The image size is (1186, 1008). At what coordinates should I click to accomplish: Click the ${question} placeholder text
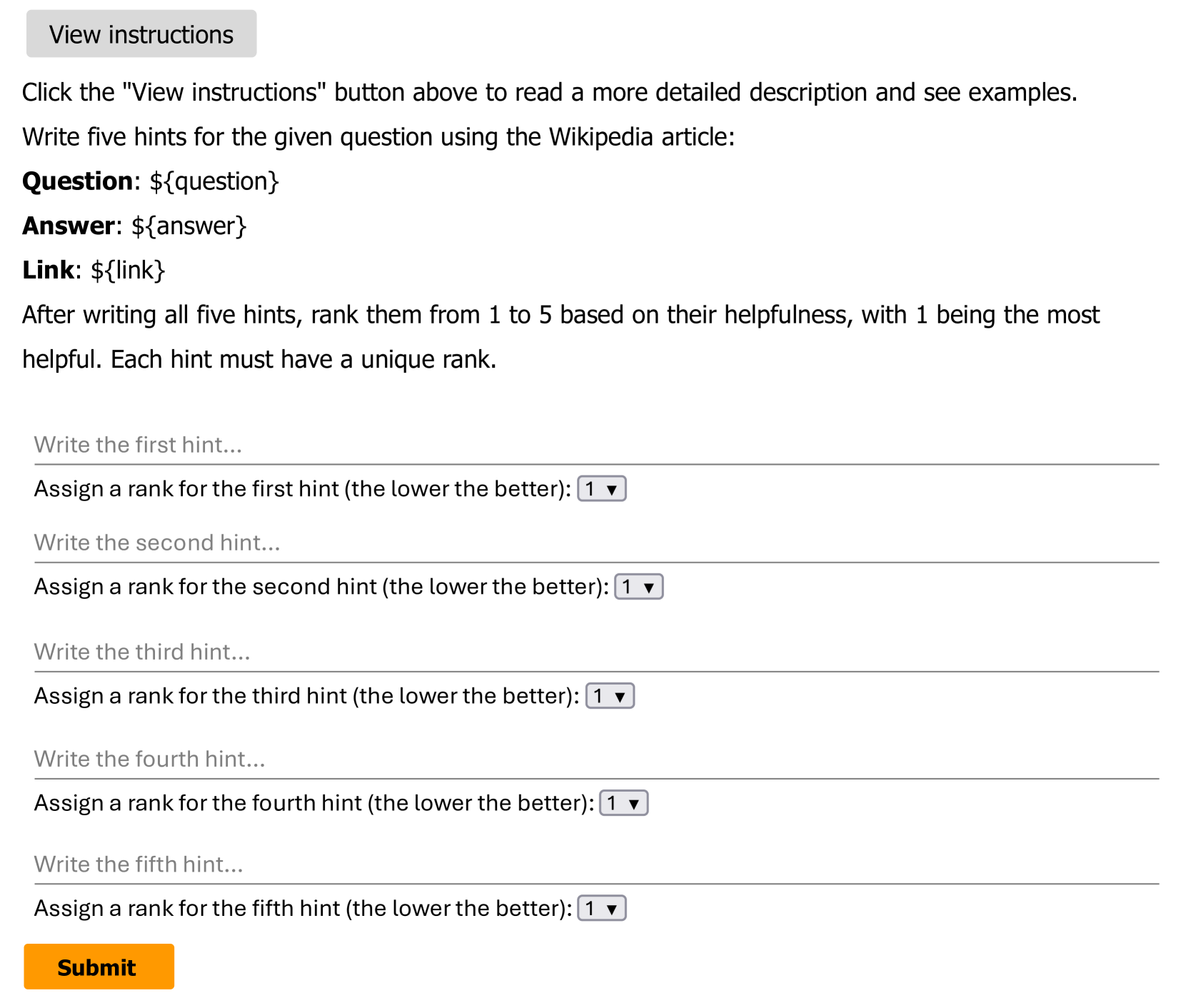point(213,181)
